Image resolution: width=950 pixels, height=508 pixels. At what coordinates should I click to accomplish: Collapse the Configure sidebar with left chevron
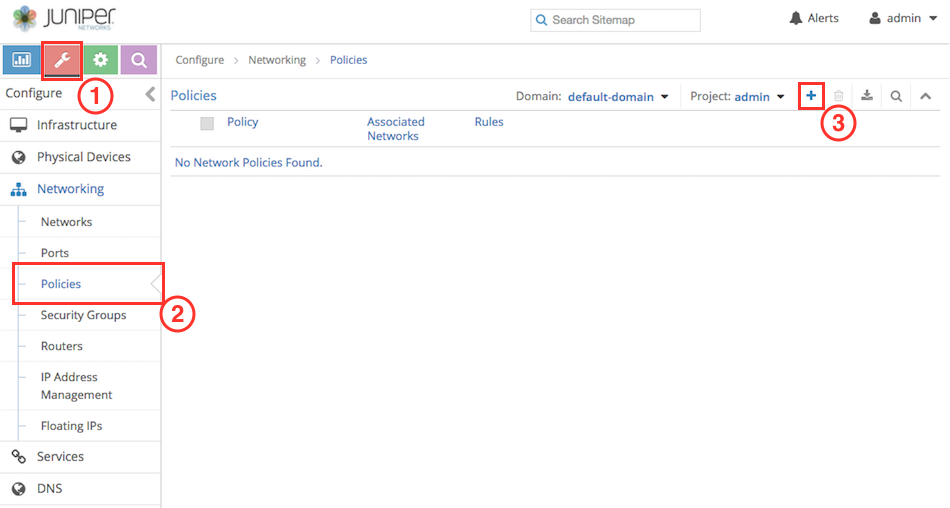[150, 94]
